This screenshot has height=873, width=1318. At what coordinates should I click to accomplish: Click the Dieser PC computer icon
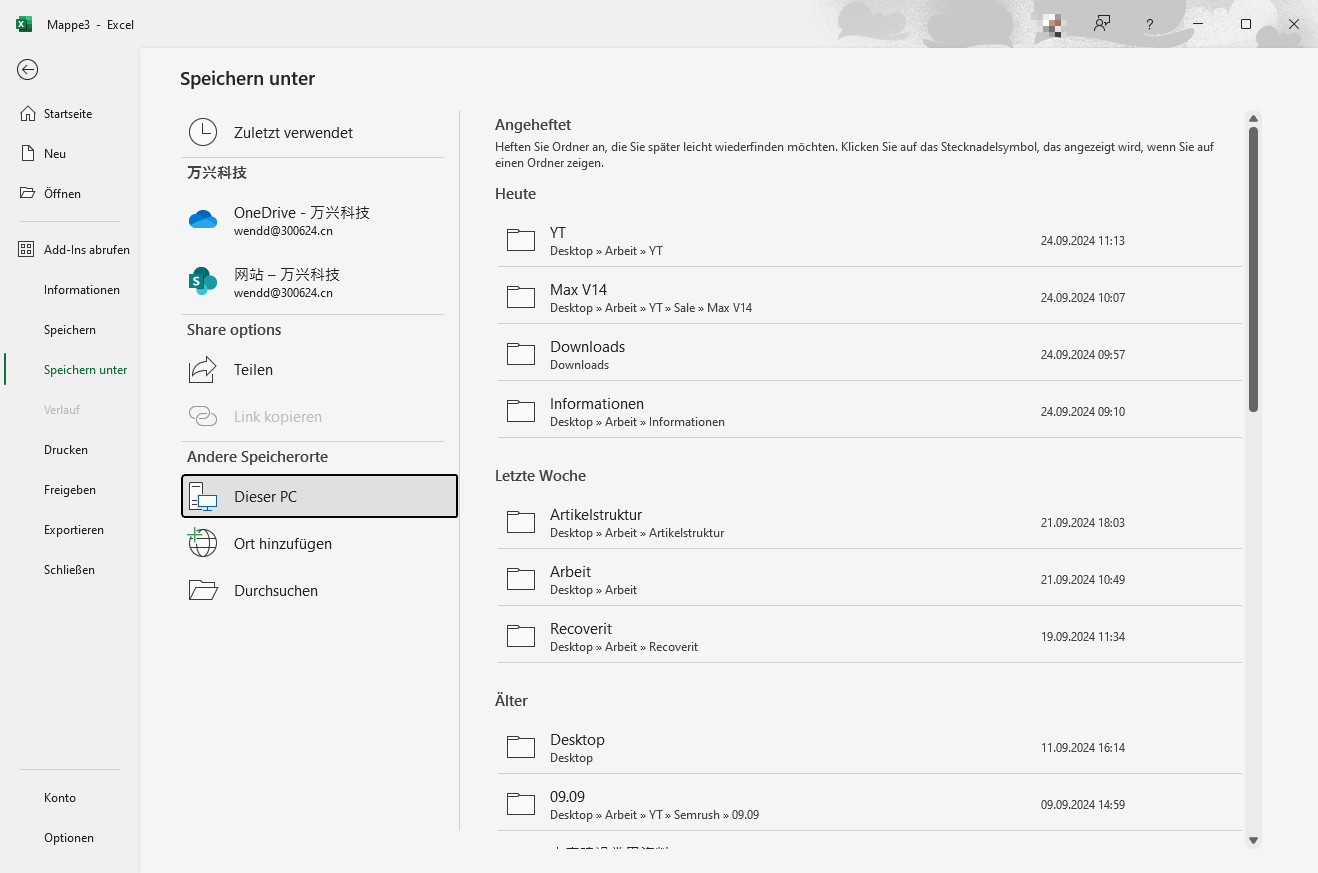pos(203,497)
